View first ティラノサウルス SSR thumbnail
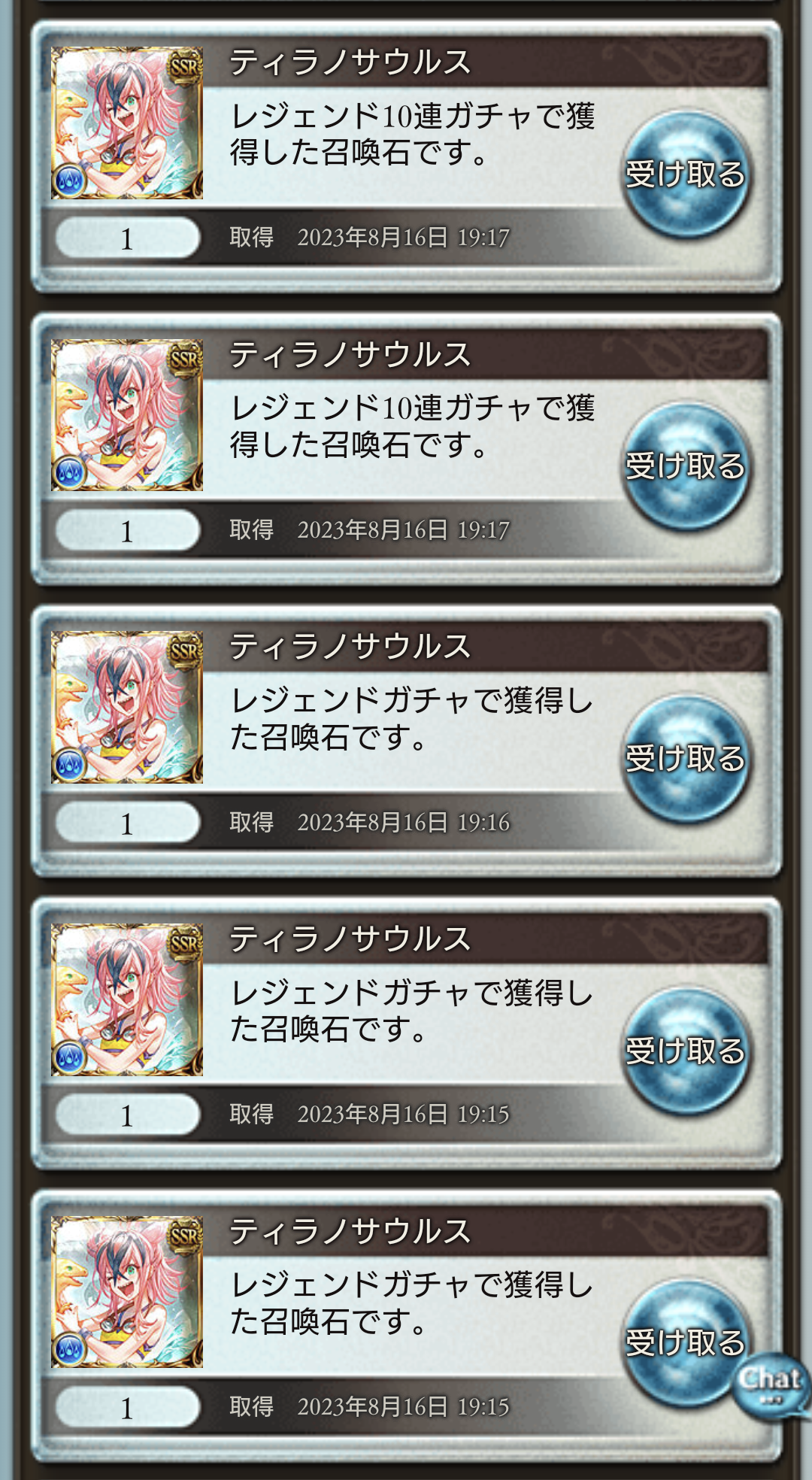 (x=127, y=123)
